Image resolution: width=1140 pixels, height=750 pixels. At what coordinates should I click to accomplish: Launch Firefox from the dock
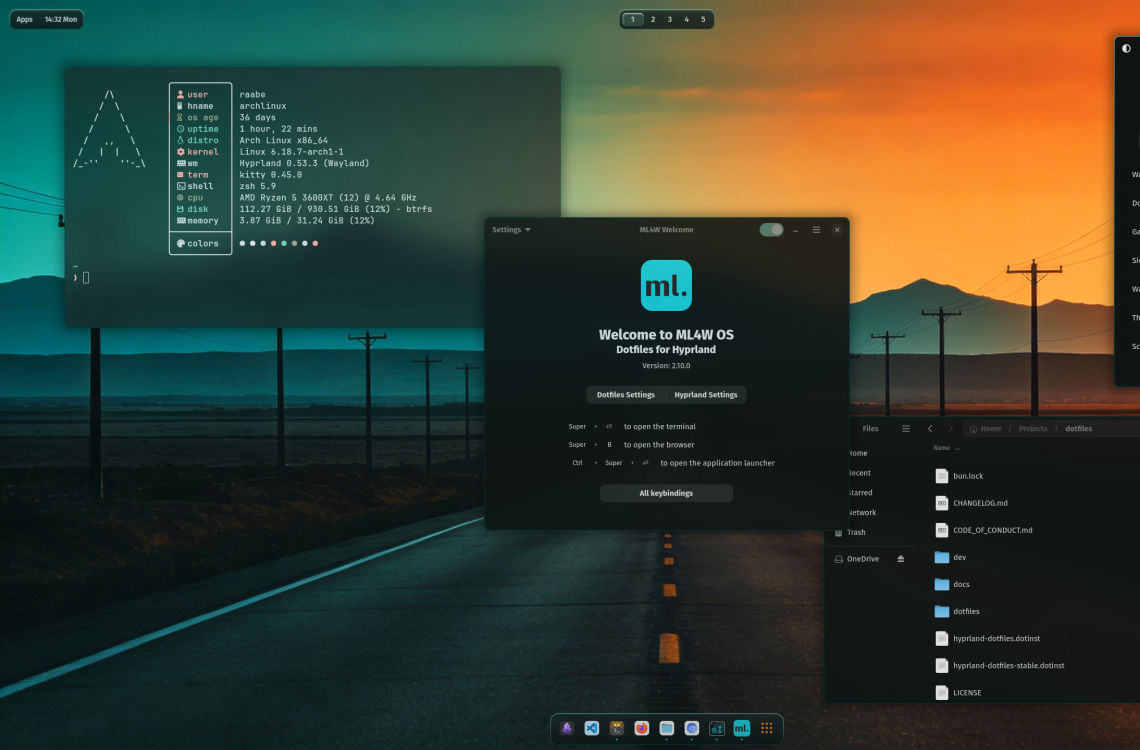click(x=642, y=728)
